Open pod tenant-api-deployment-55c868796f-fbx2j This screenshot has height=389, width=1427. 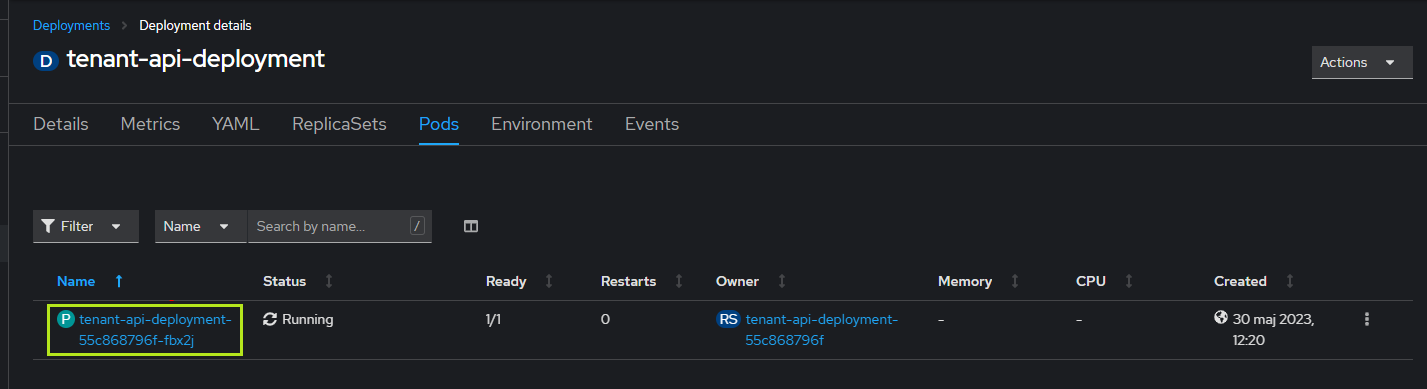[155, 330]
